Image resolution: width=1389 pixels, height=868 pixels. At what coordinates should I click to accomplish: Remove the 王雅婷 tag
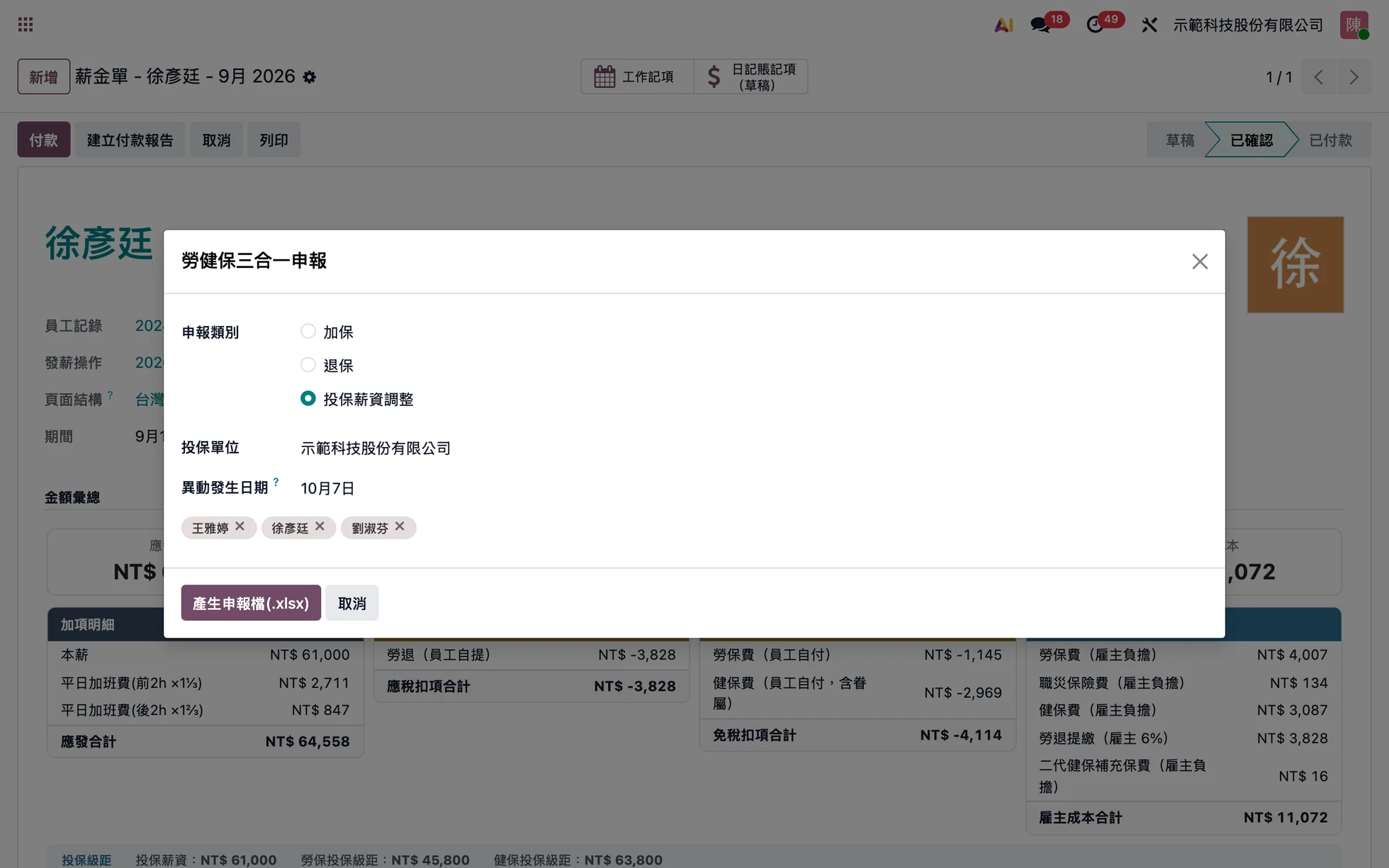[240, 526]
